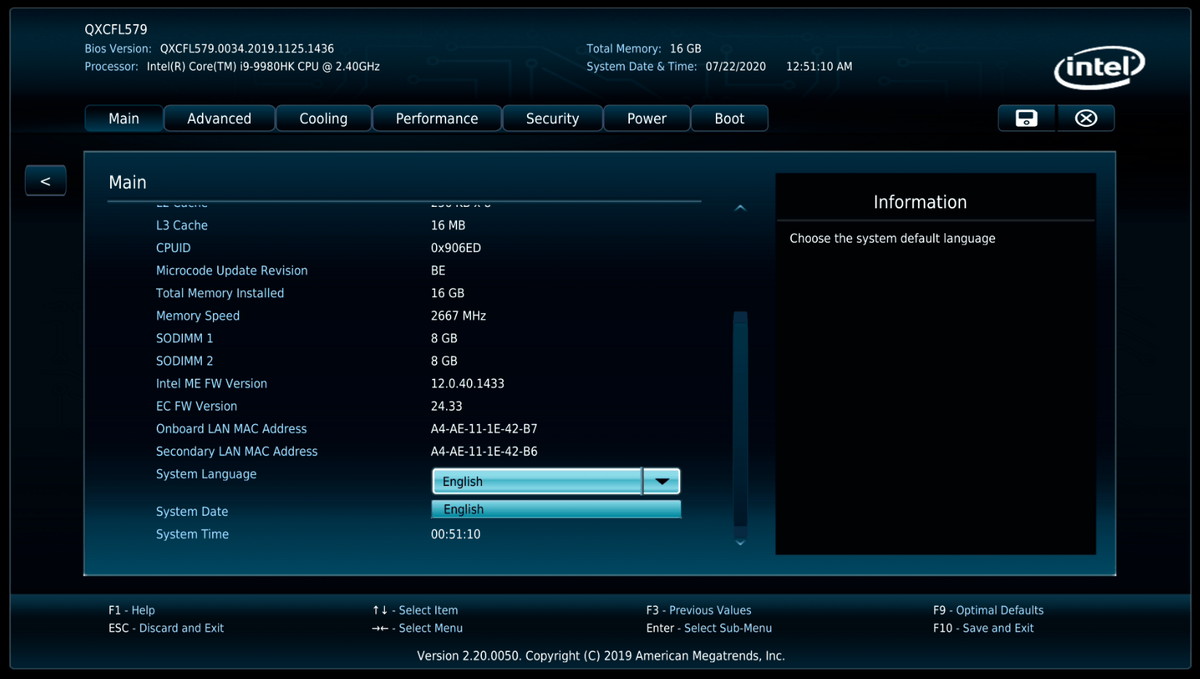
Task: Click the F3 - Previous Values hint
Action: click(x=699, y=610)
